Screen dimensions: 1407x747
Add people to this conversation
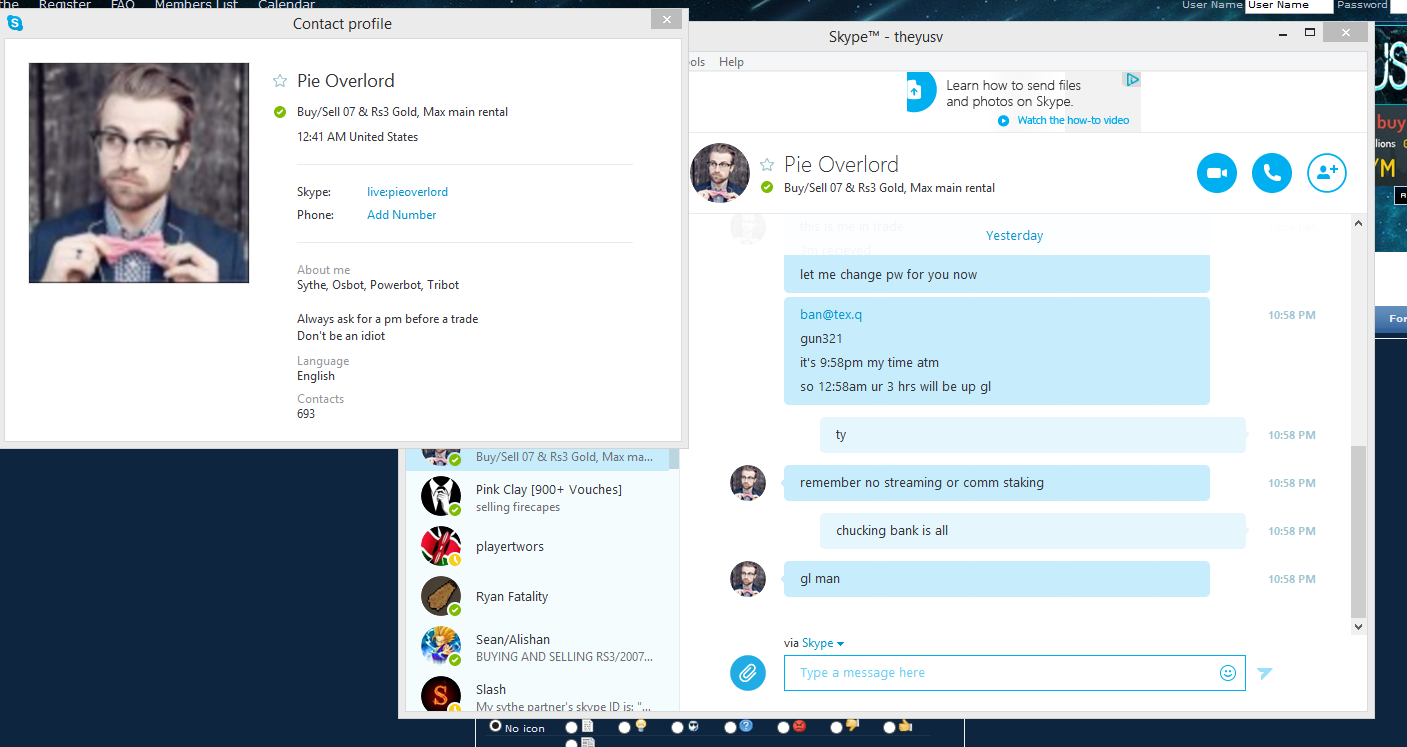1327,173
